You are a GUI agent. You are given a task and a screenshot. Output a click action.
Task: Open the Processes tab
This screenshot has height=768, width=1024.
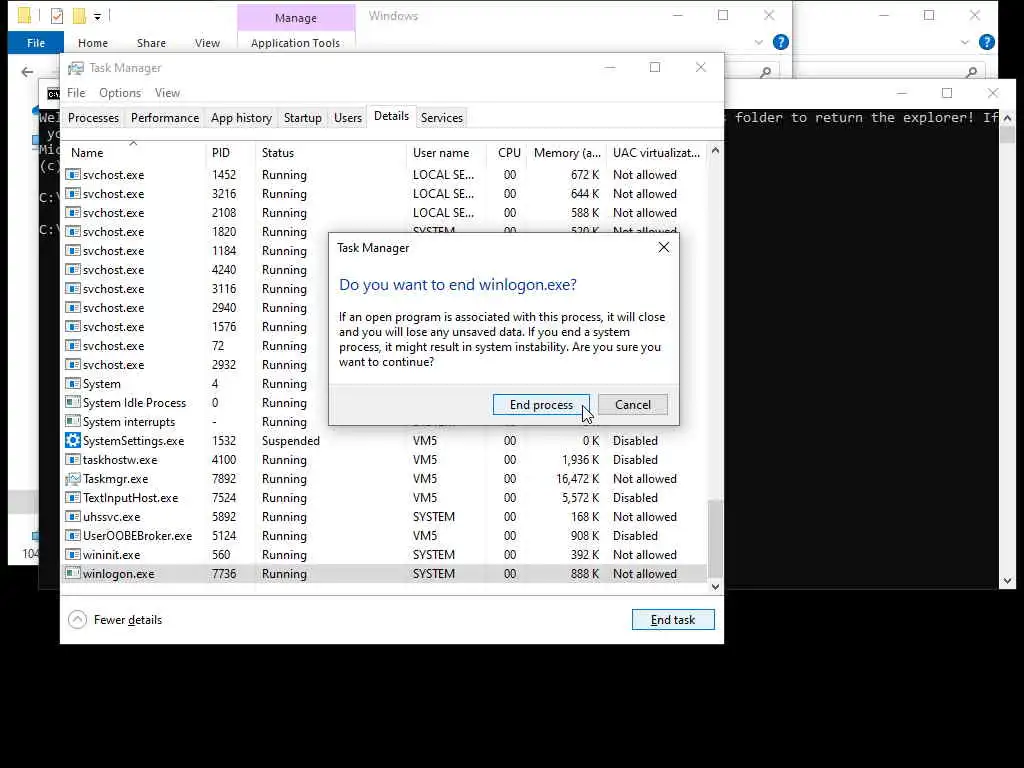(x=93, y=118)
